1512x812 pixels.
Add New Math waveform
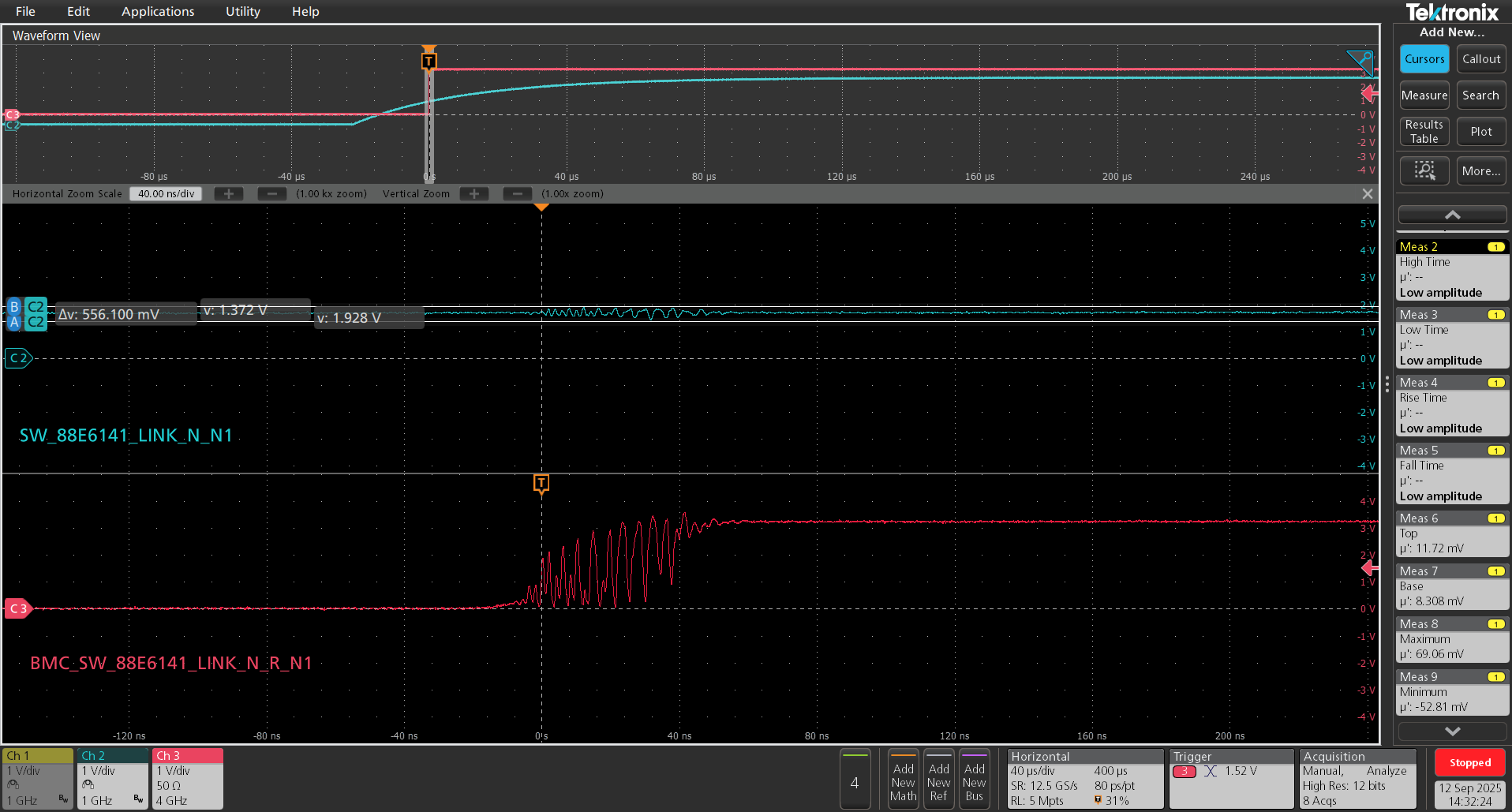click(x=903, y=779)
